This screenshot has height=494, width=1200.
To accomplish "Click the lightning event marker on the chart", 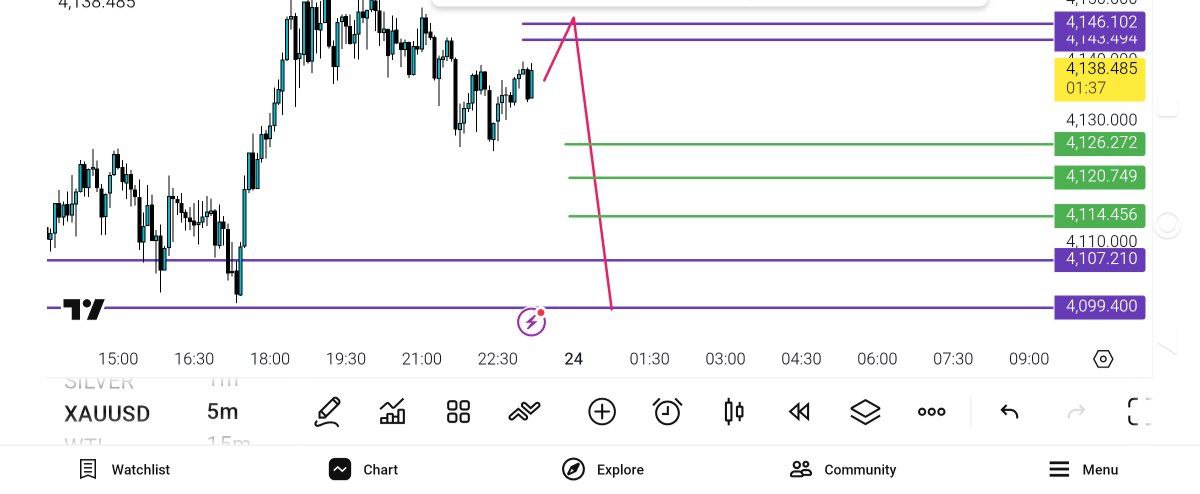I will pos(531,321).
